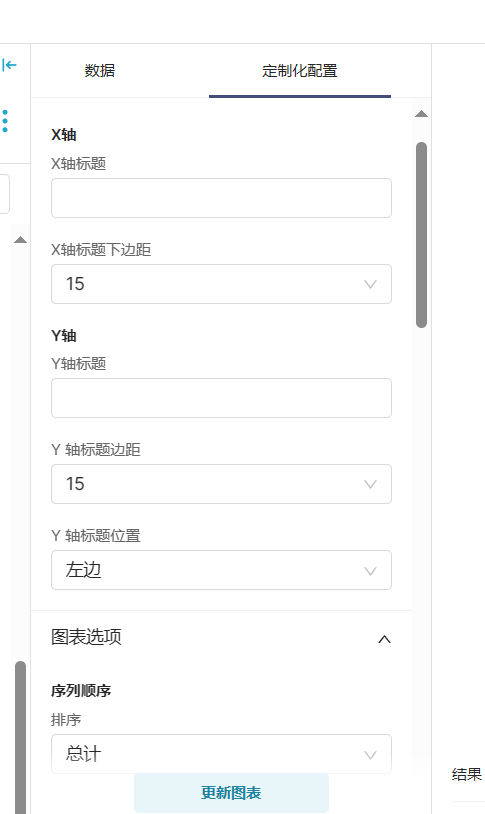Click the 图表选项 section heading
Screen dimensions: 485x814
click(86, 637)
